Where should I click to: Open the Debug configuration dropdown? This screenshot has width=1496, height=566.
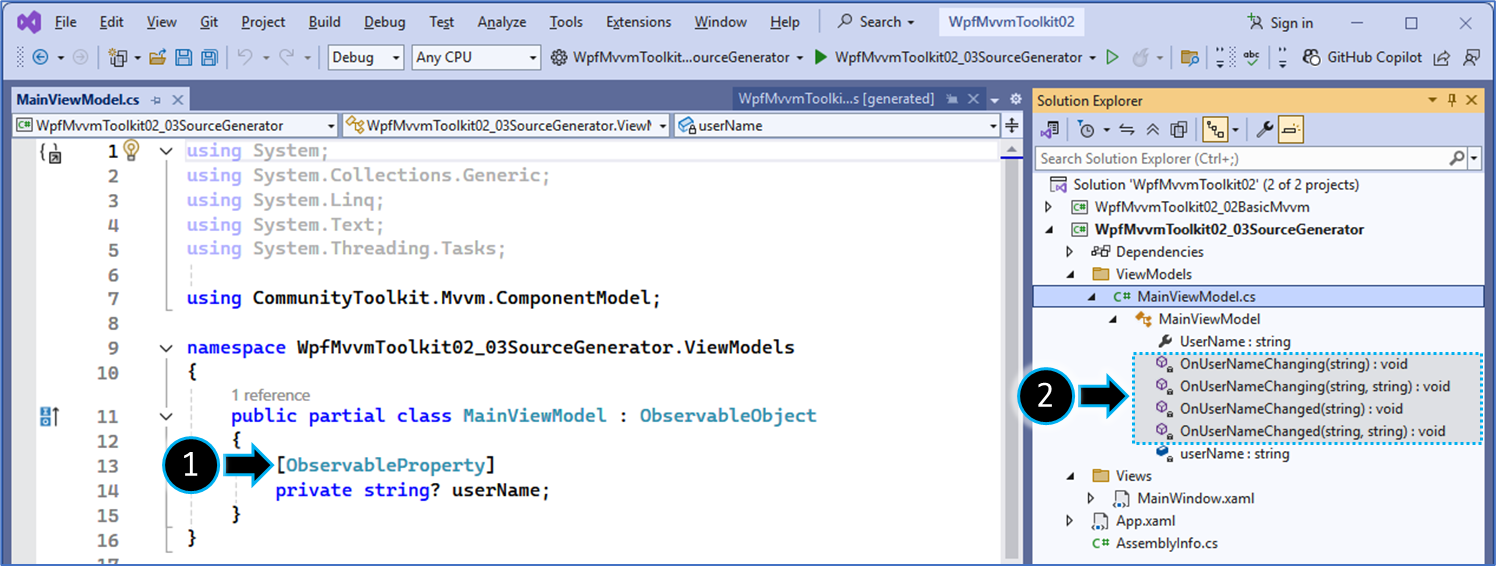366,58
